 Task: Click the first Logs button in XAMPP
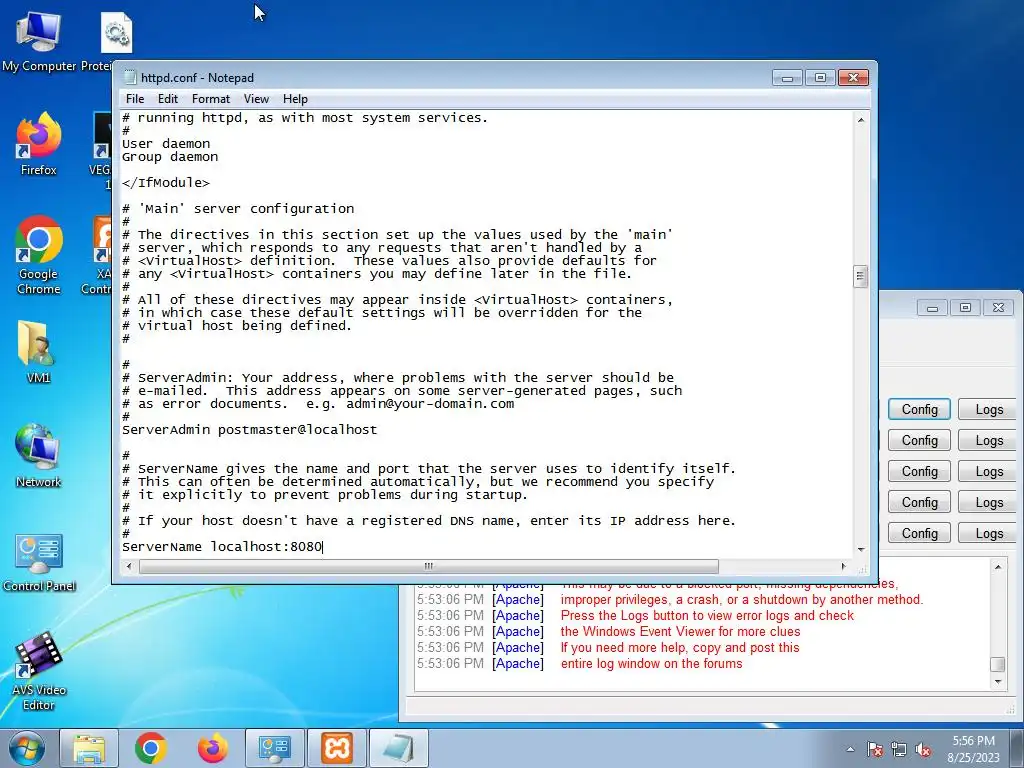pos(989,409)
